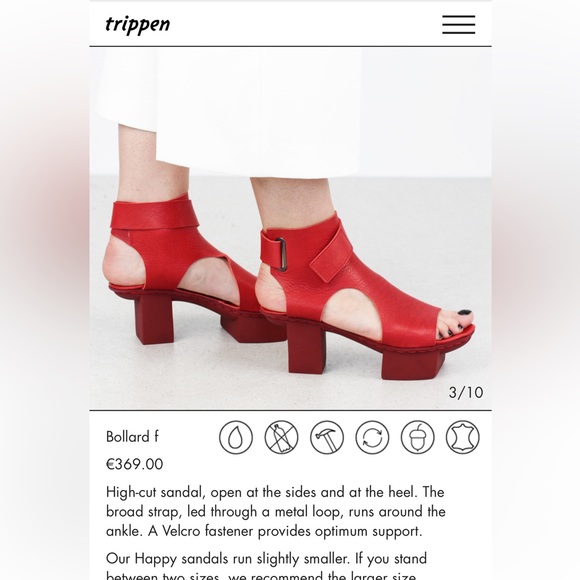The image size is (580, 580).
Task: Open the hamburger navigation menu
Action: [458, 24]
